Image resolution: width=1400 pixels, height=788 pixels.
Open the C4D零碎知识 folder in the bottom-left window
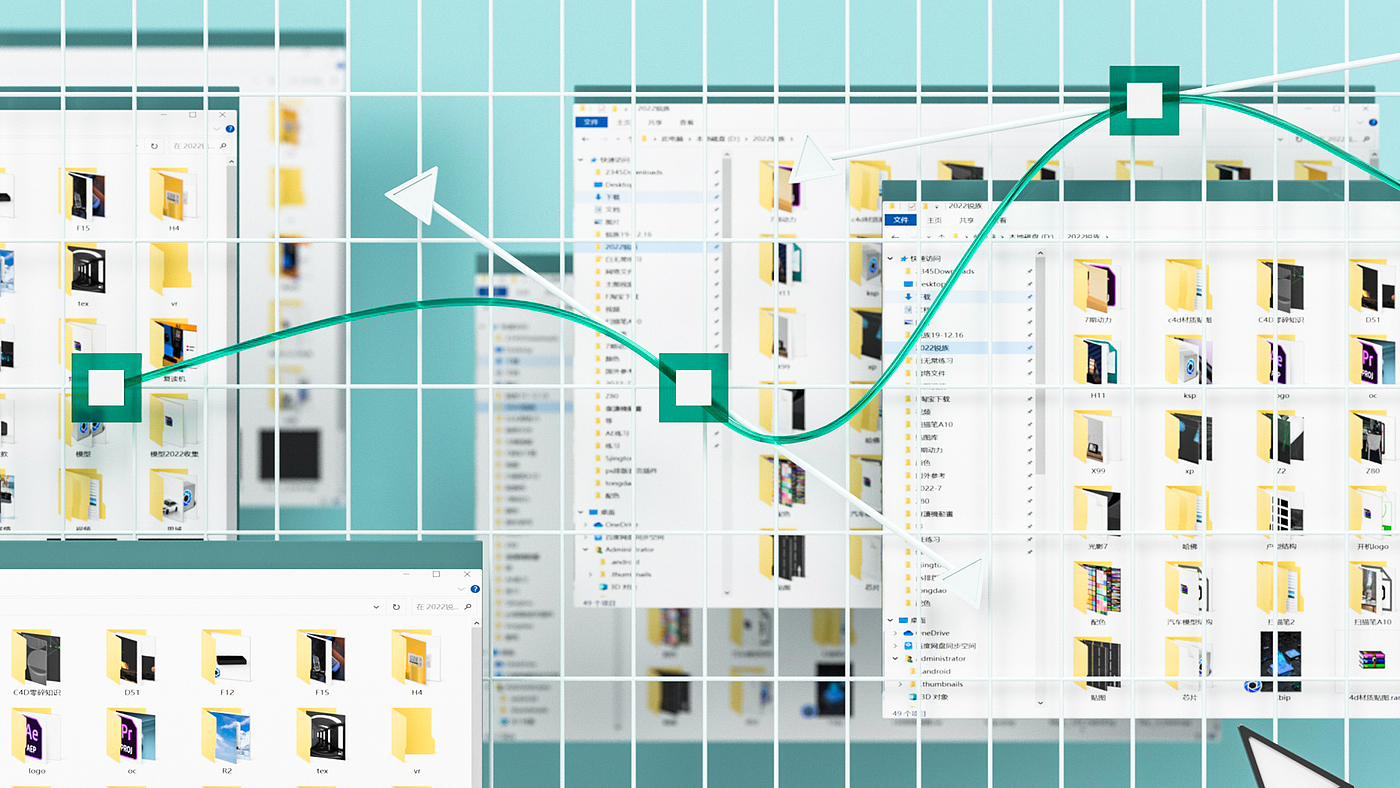point(36,662)
